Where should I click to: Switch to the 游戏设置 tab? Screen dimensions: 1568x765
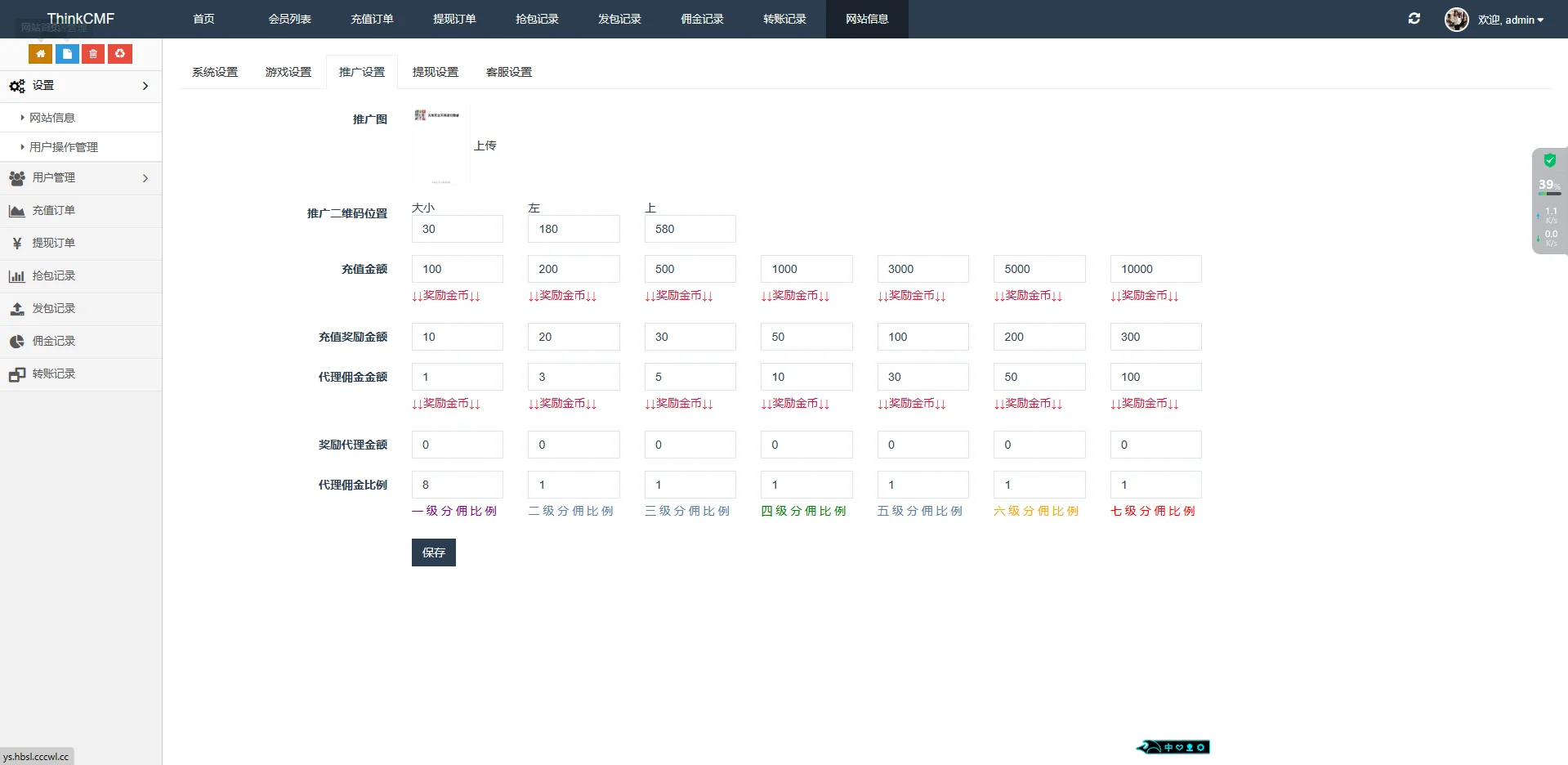[x=288, y=72]
